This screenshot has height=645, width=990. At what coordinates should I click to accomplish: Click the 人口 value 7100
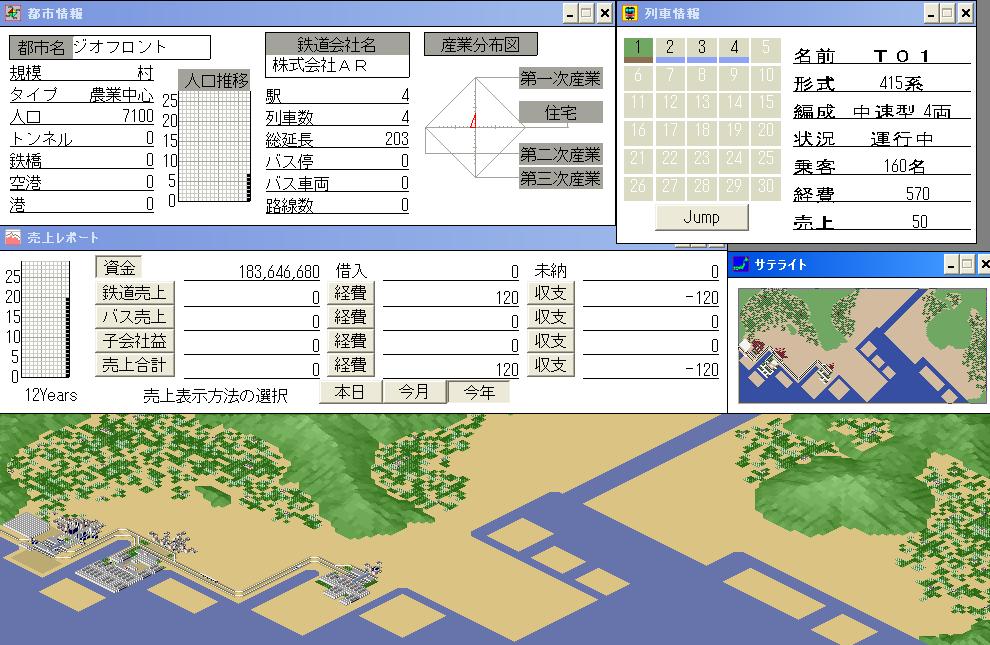pos(138,115)
